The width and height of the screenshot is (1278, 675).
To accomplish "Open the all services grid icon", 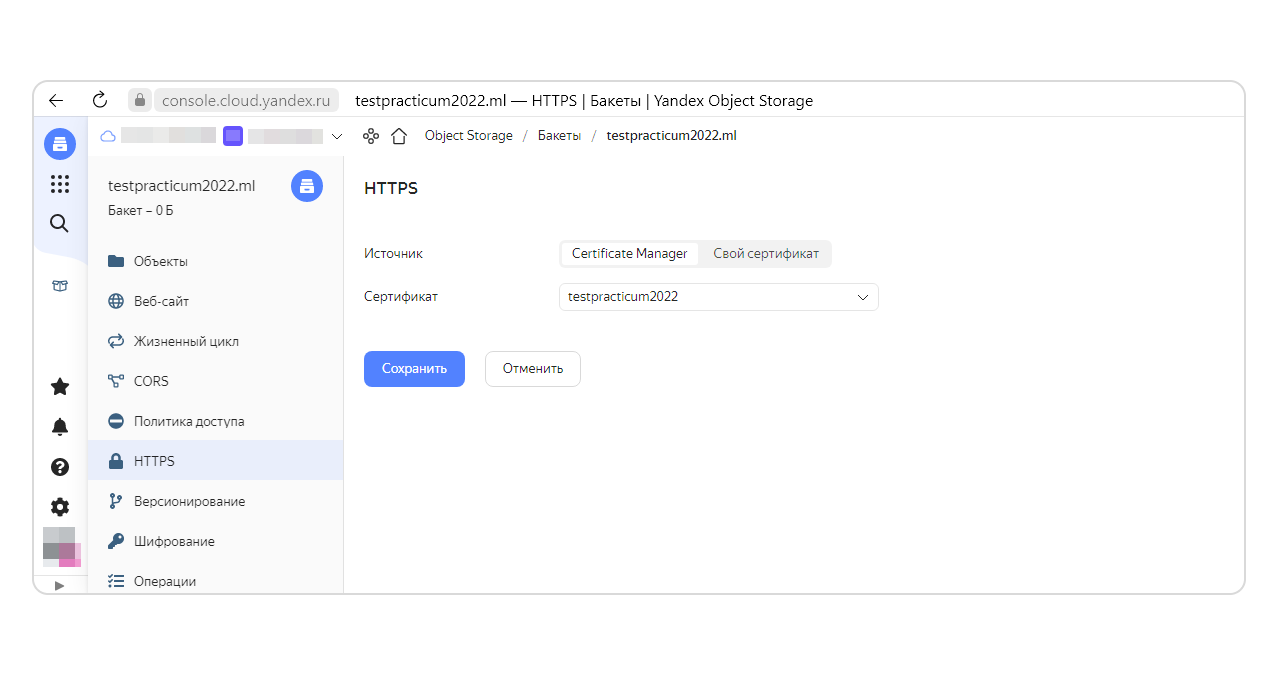I will click(60, 184).
